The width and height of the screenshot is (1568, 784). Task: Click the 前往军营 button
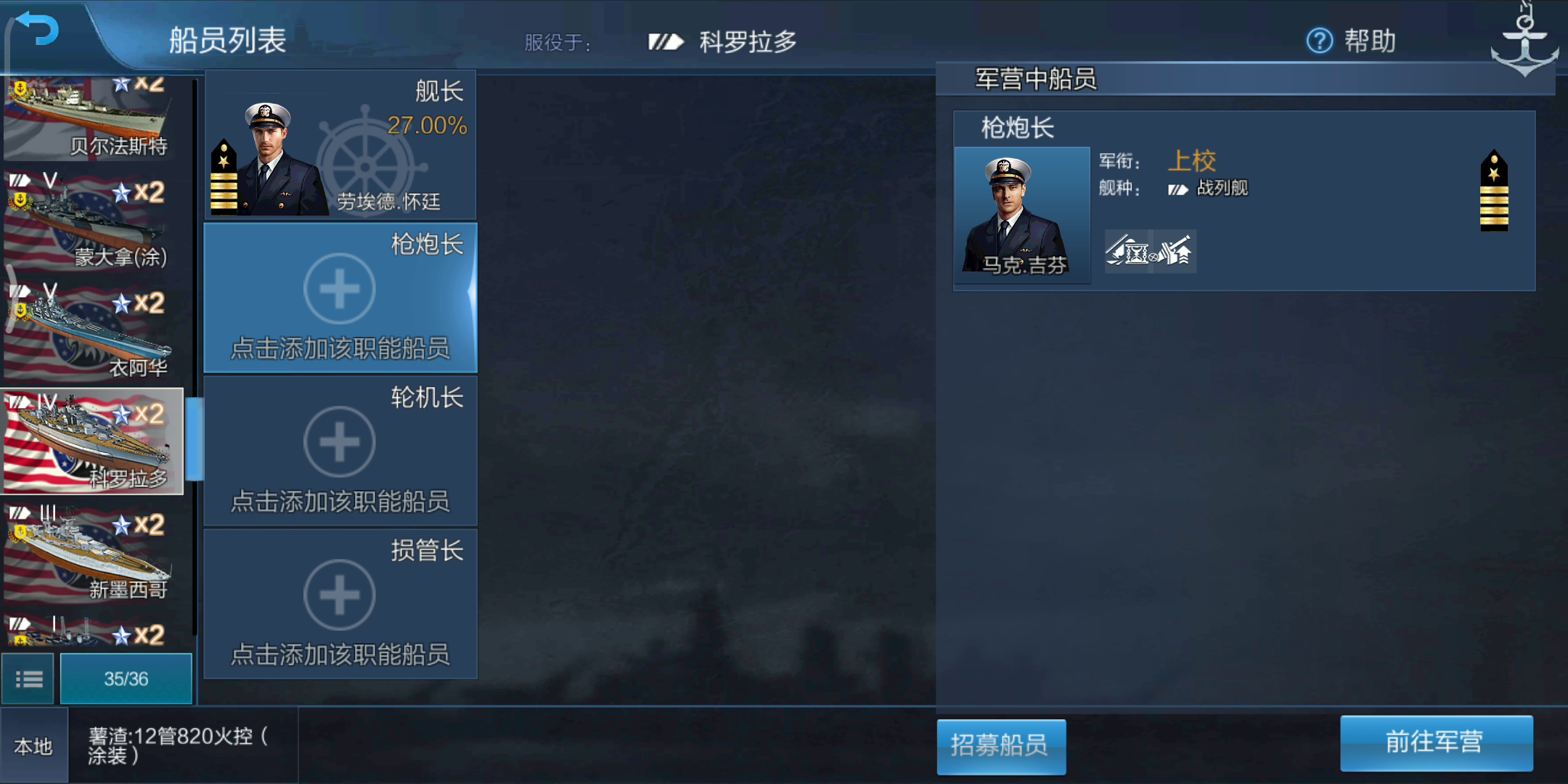[1436, 742]
